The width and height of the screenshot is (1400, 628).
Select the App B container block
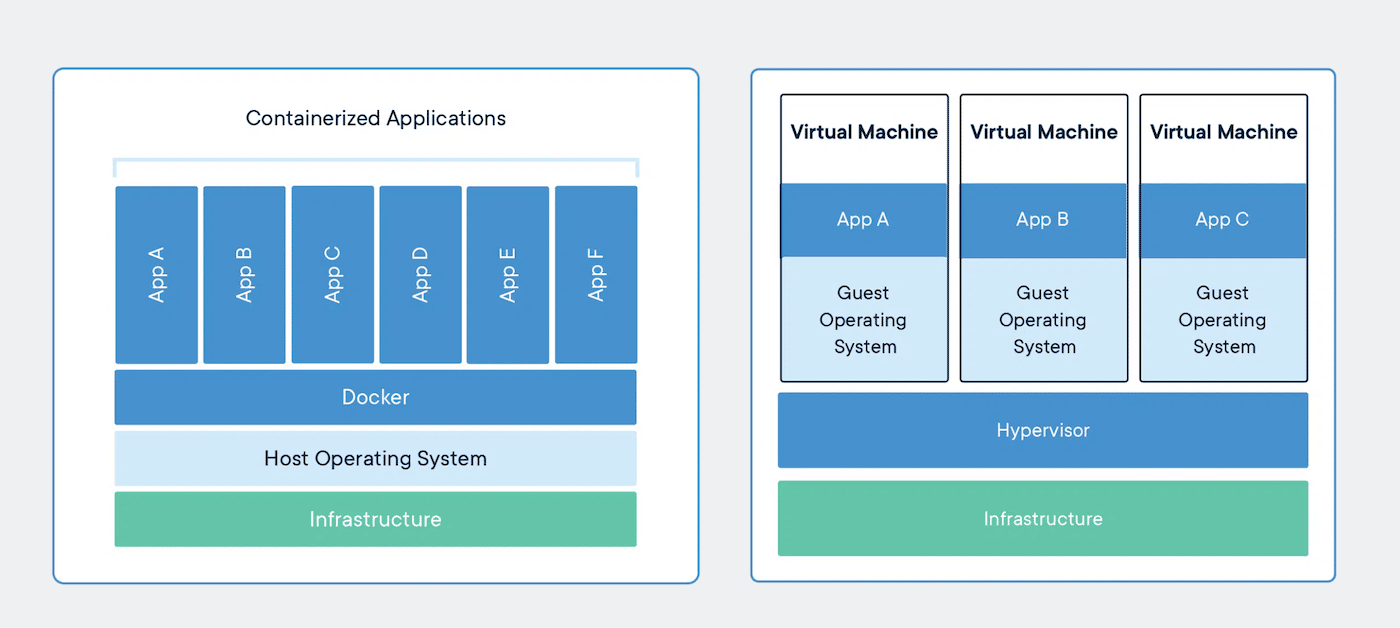click(x=244, y=273)
